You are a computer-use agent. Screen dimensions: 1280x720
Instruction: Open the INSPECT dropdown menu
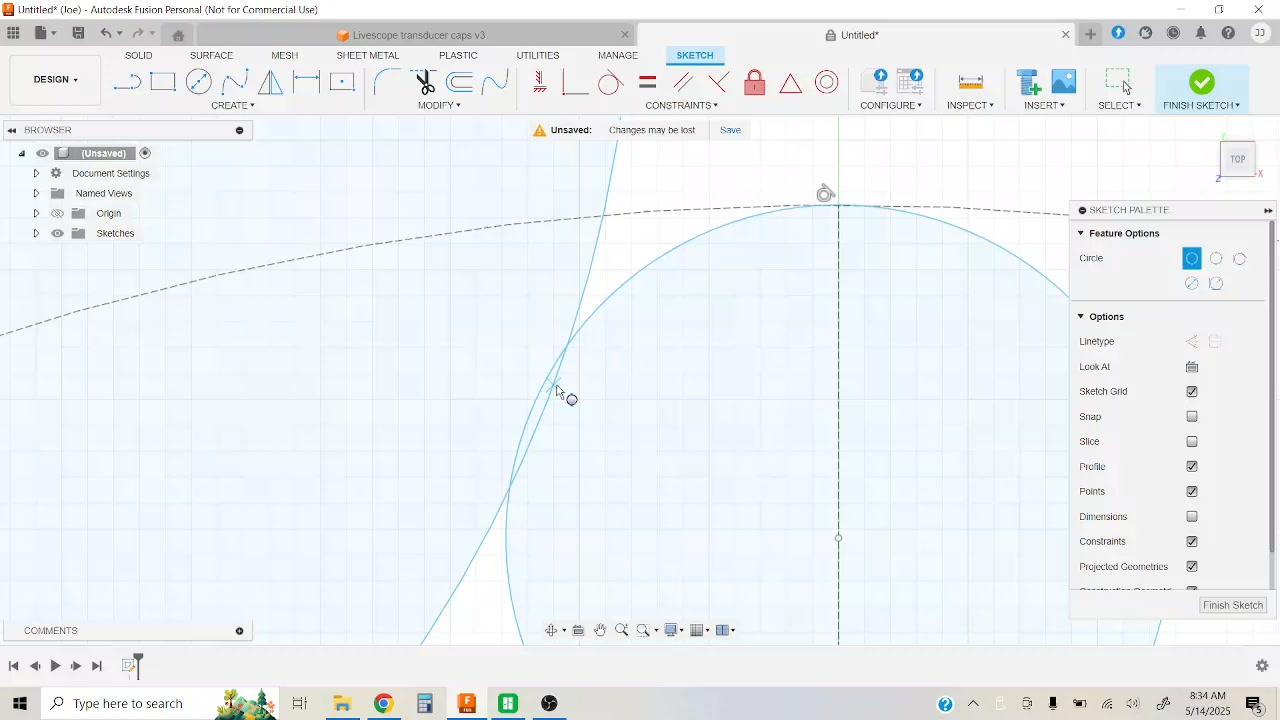(970, 105)
